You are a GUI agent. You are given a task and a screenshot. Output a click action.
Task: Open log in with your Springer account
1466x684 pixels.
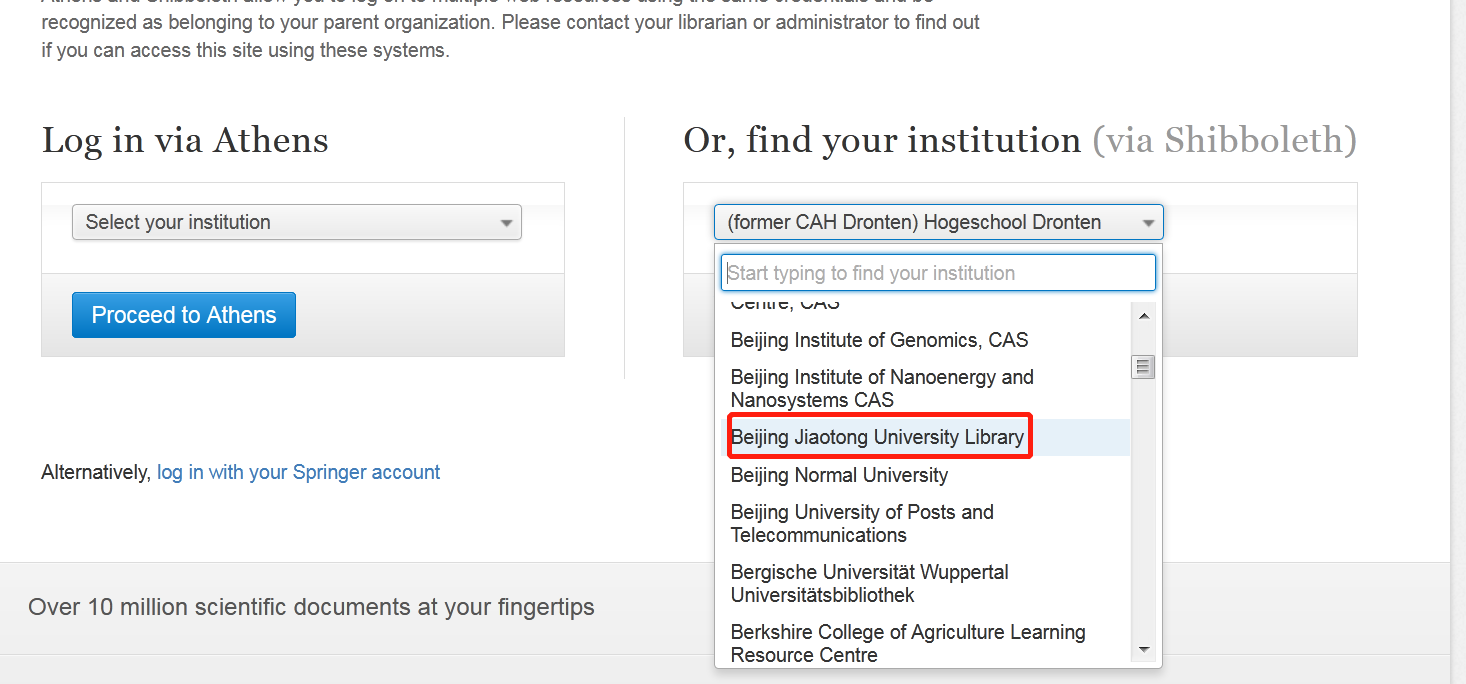click(x=298, y=472)
